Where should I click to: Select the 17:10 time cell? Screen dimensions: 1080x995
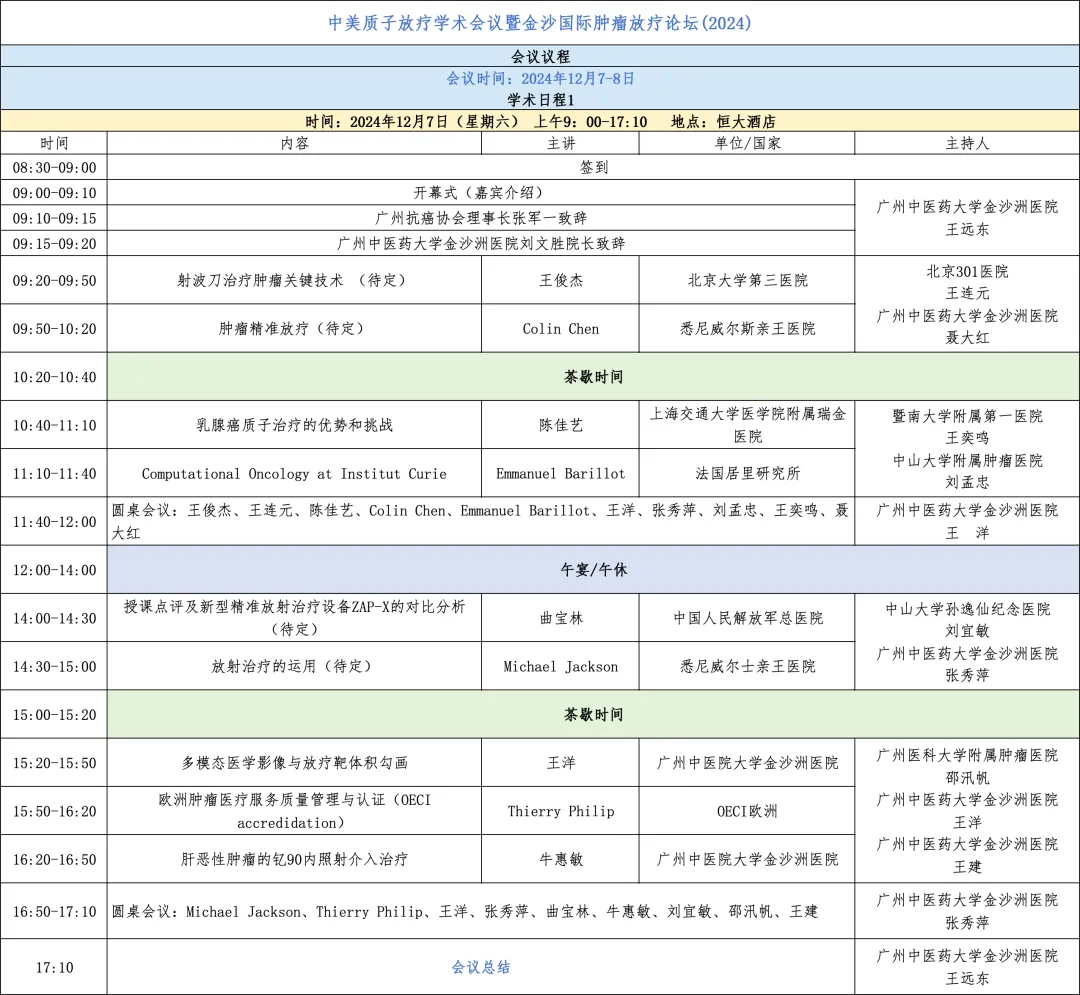[54, 967]
